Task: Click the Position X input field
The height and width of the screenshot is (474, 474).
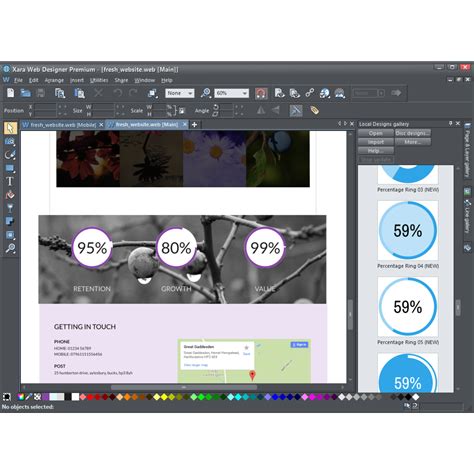Action: (x=45, y=107)
